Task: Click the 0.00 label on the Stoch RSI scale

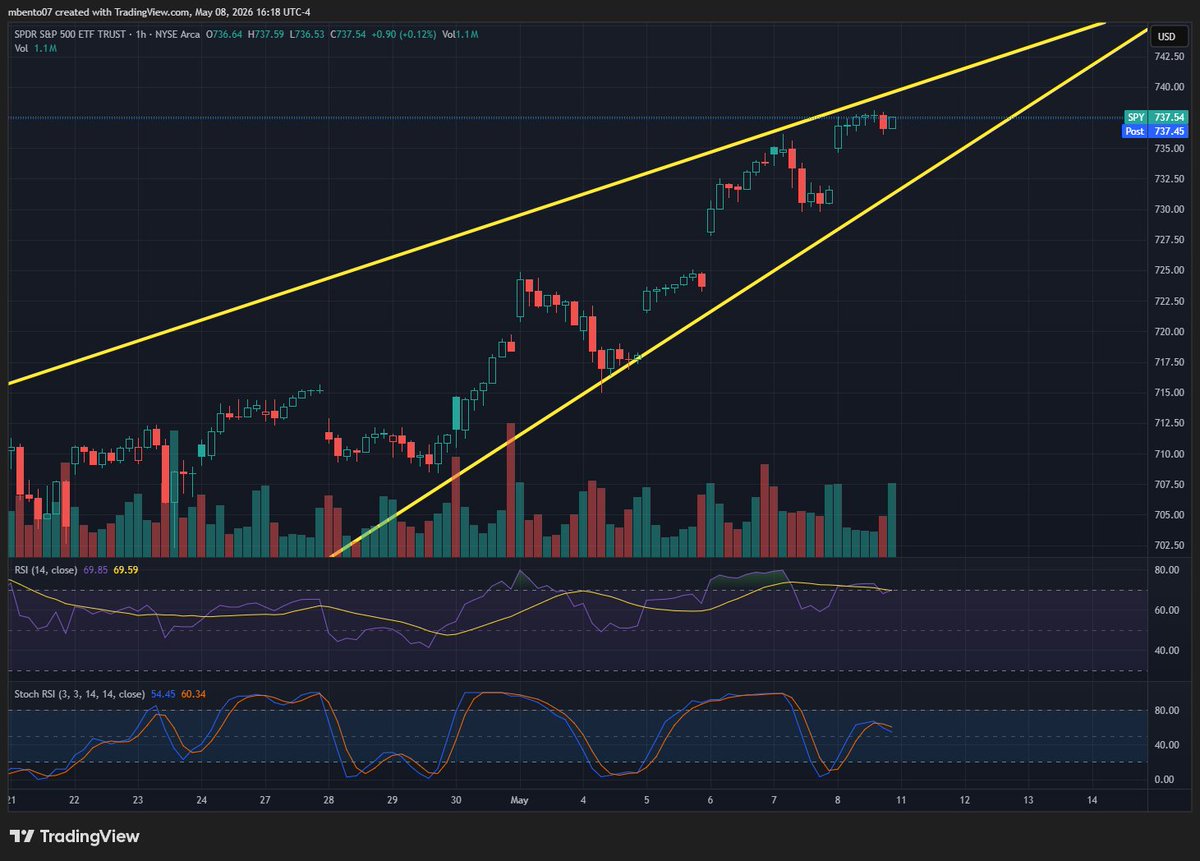Action: (1164, 779)
